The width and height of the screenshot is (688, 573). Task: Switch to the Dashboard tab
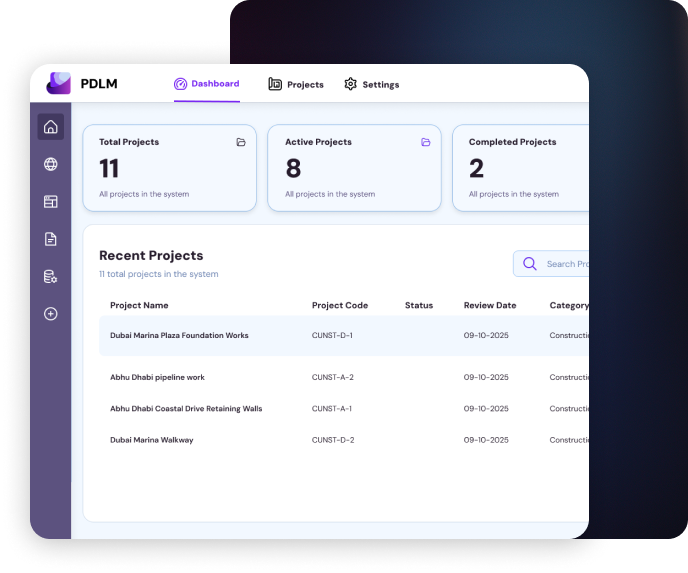coord(206,84)
